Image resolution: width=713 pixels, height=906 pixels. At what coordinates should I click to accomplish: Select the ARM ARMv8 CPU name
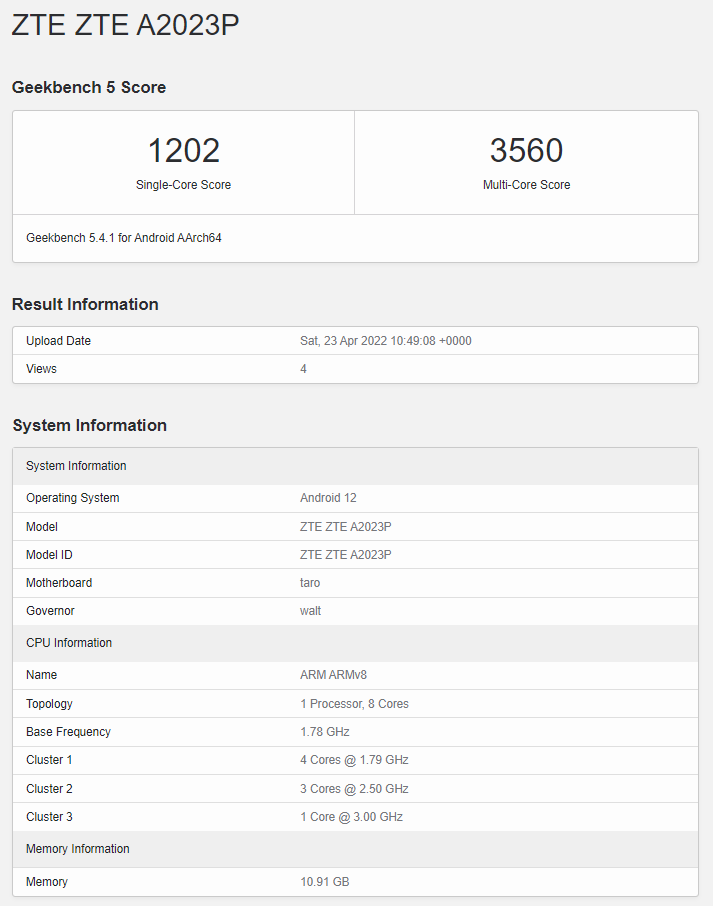[333, 675]
